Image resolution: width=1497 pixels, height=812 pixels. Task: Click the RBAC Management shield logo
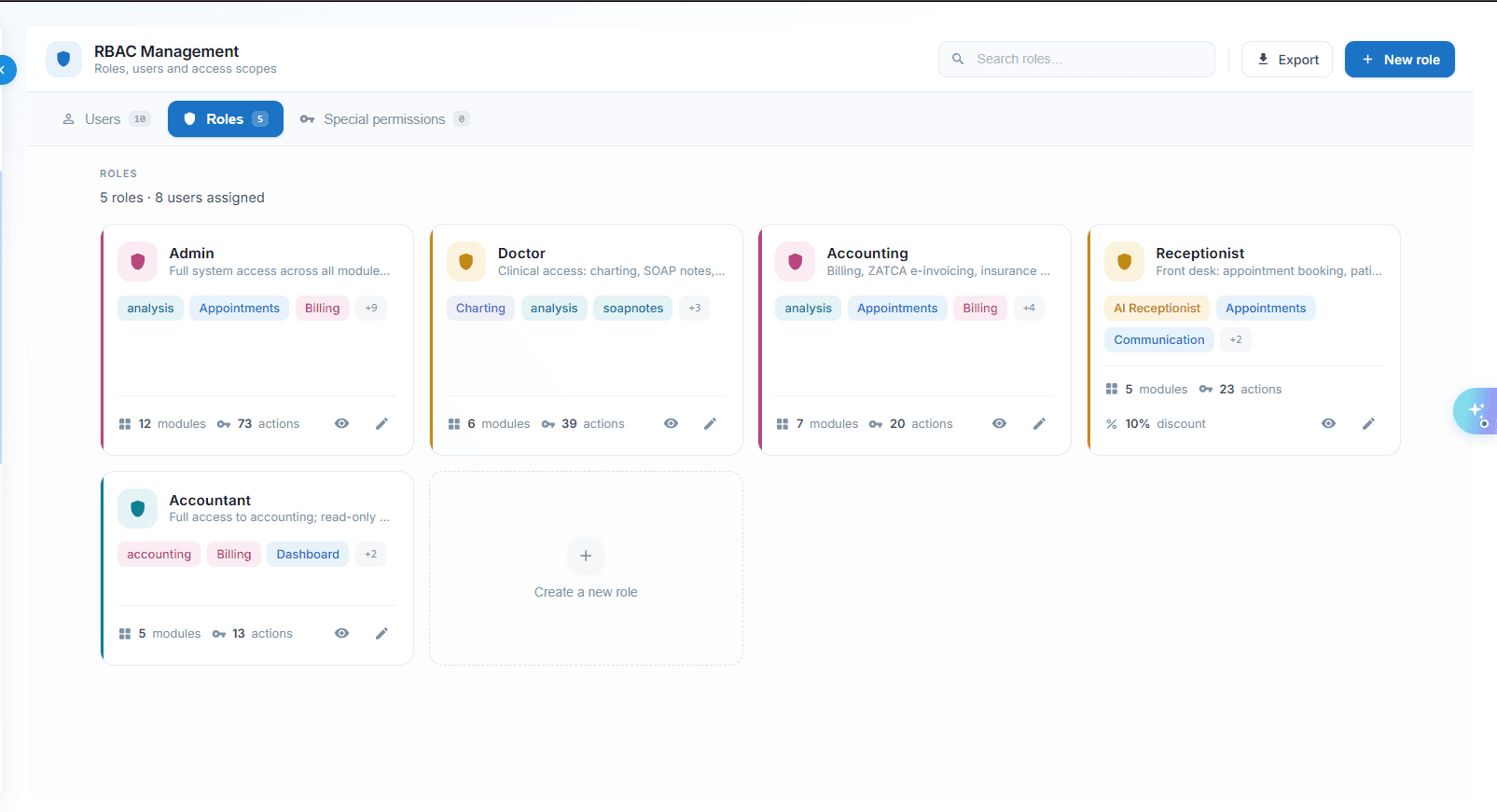(63, 59)
